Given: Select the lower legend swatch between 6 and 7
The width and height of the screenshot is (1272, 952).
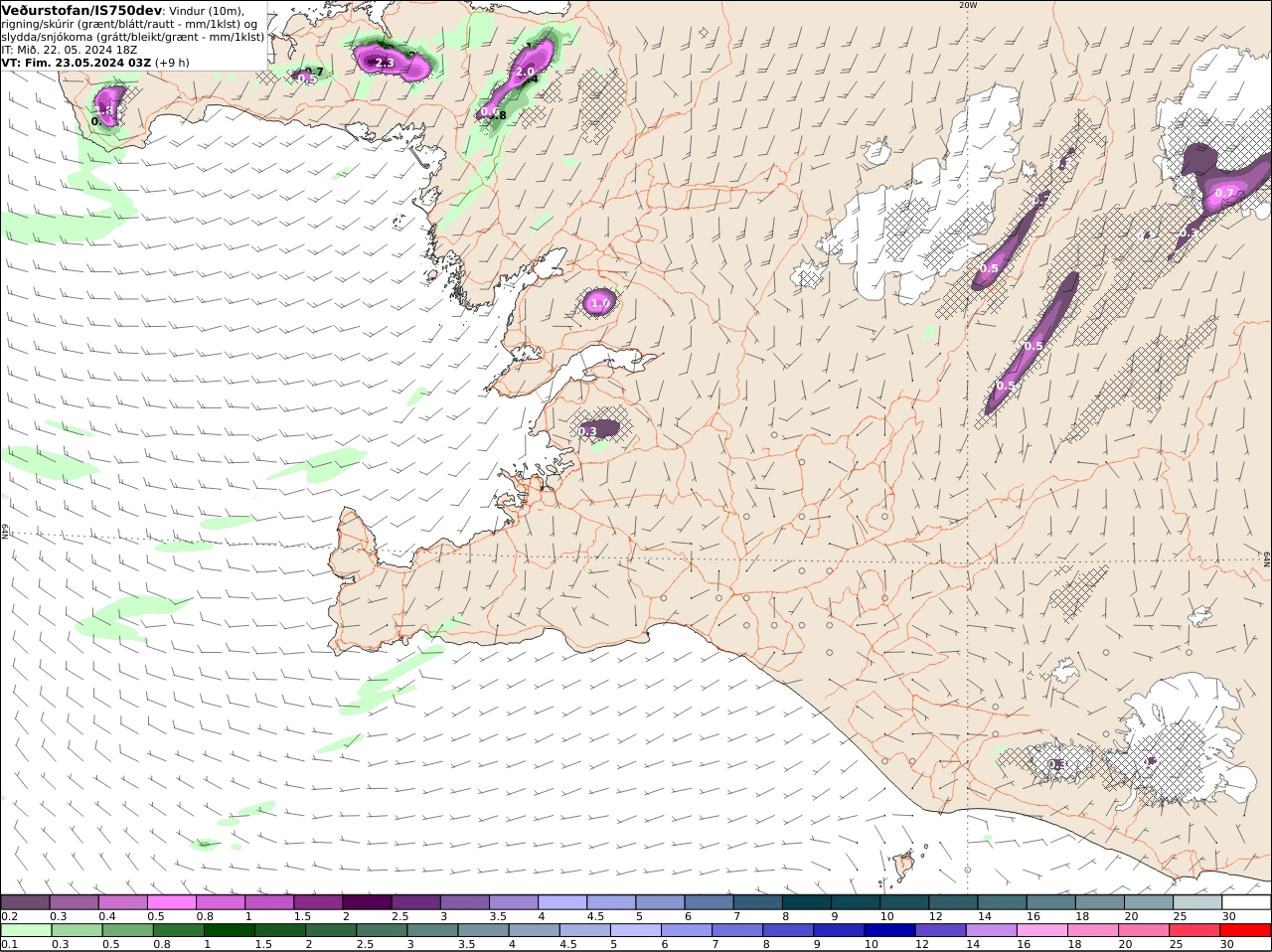Looking at the screenshot, I should pyautogui.click(x=686, y=931).
